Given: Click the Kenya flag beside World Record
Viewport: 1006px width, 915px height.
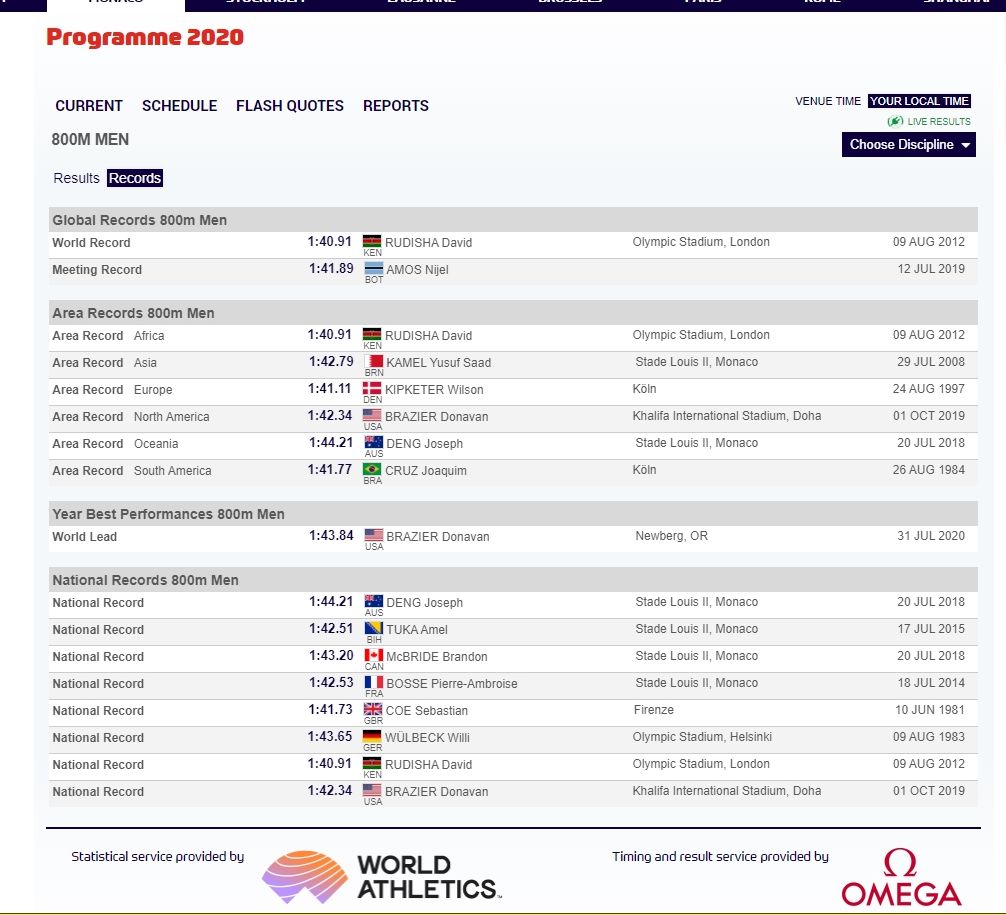Looking at the screenshot, I should click(372, 242).
